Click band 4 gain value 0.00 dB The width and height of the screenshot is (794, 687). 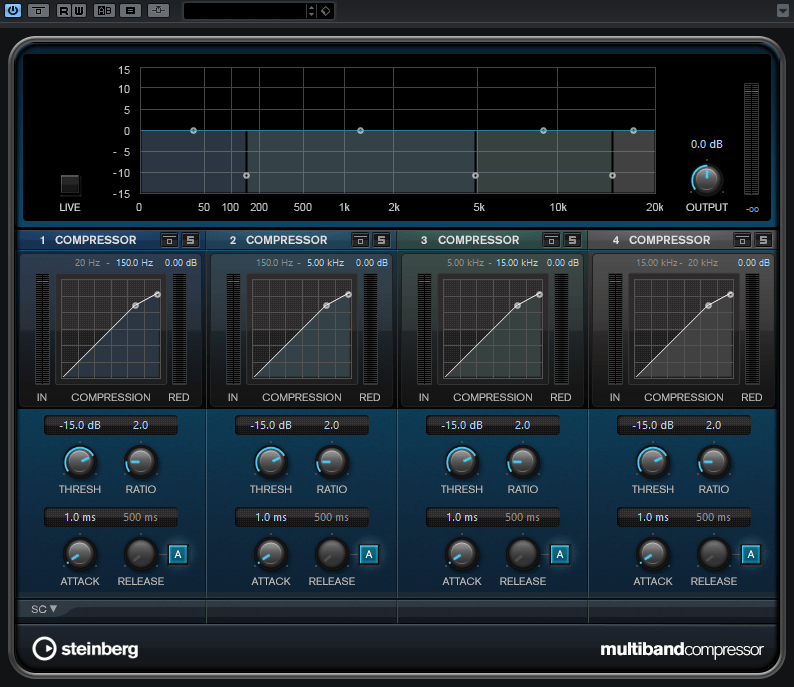pyautogui.click(x=753, y=263)
